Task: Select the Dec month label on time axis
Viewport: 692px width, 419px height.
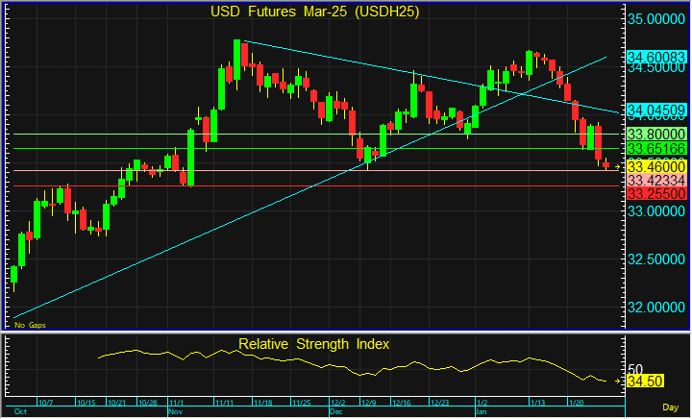Action: tap(335, 411)
